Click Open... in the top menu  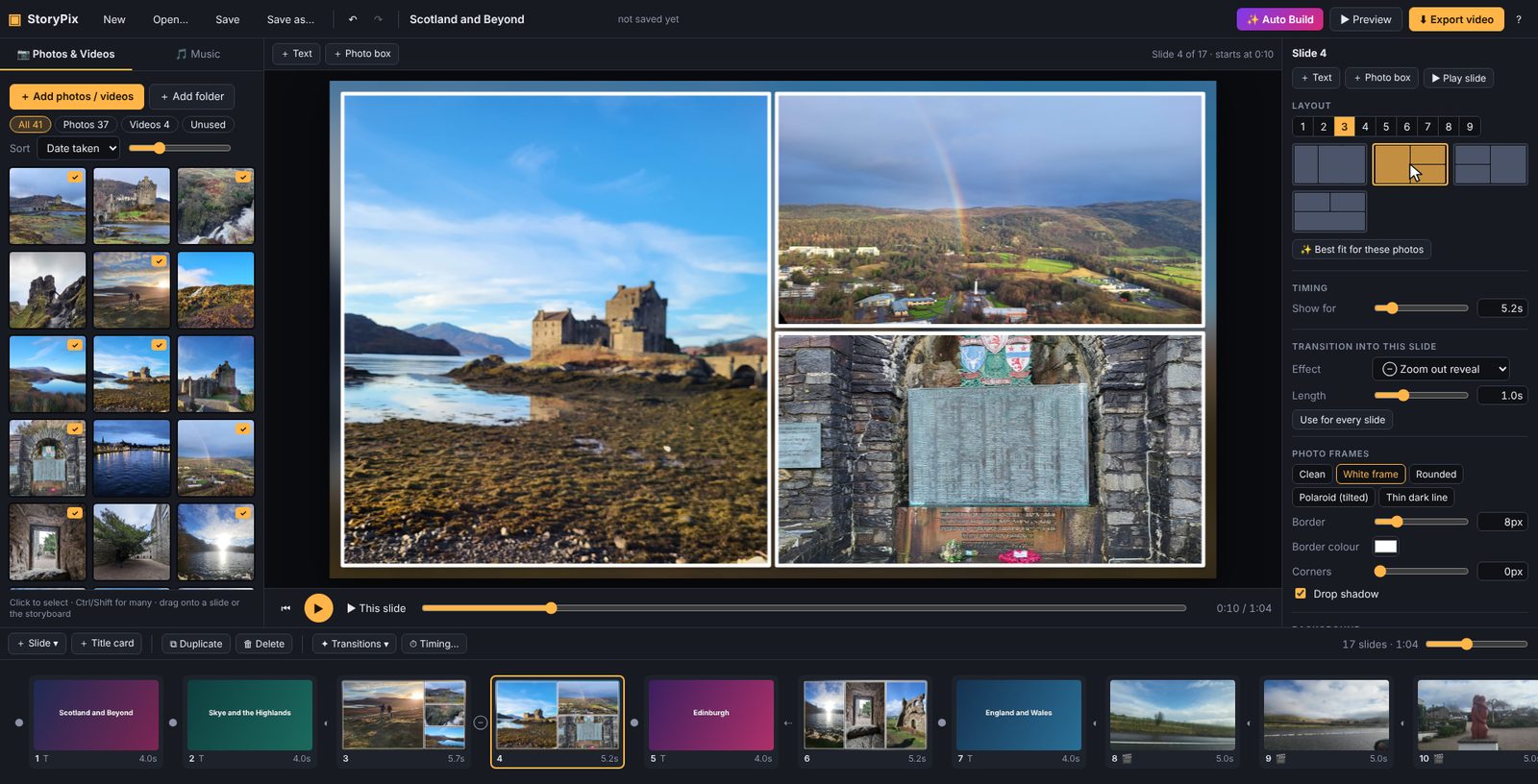coord(170,19)
